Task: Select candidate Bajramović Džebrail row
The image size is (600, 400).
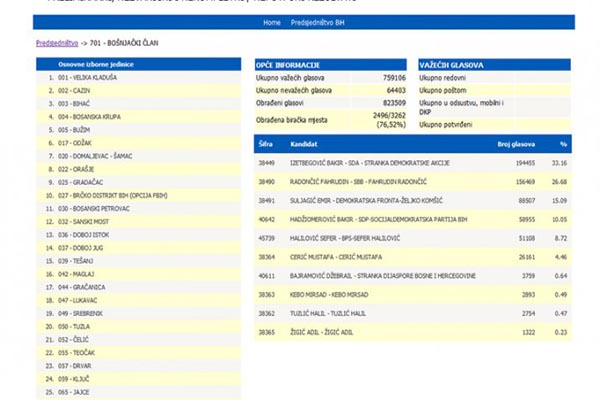Action: pyautogui.click(x=413, y=276)
